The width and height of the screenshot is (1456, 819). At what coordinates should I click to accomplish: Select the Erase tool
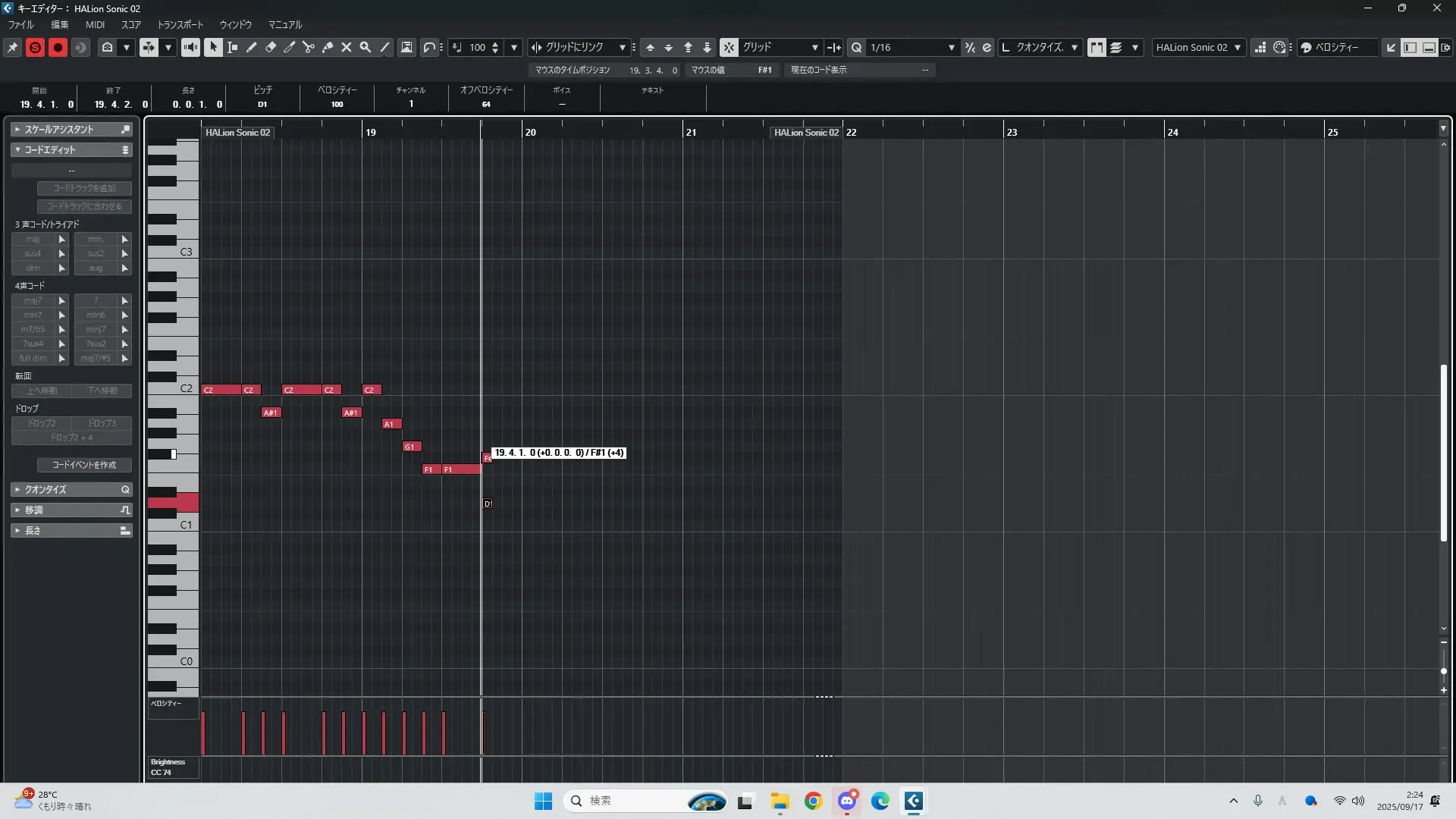(271, 47)
